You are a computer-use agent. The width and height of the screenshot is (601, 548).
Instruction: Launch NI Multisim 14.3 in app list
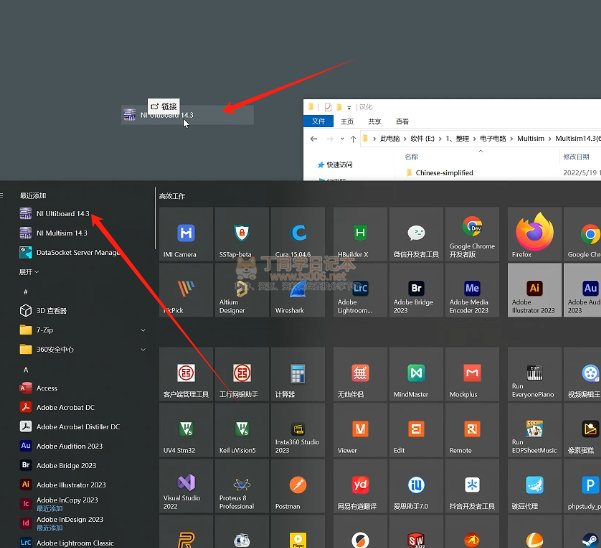pos(60,233)
